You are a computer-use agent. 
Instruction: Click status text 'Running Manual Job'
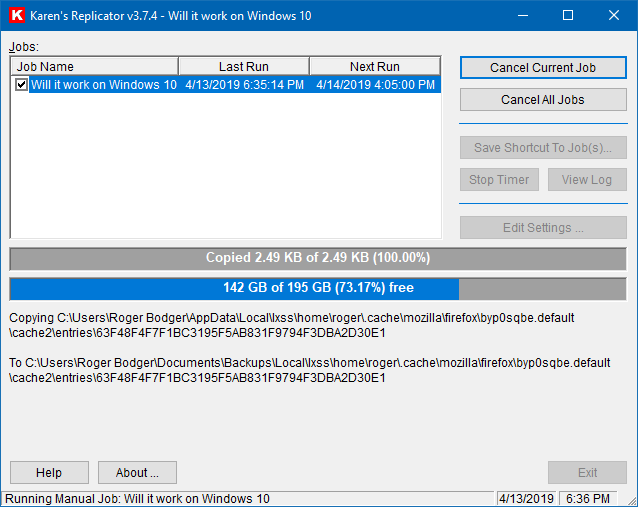point(137,498)
